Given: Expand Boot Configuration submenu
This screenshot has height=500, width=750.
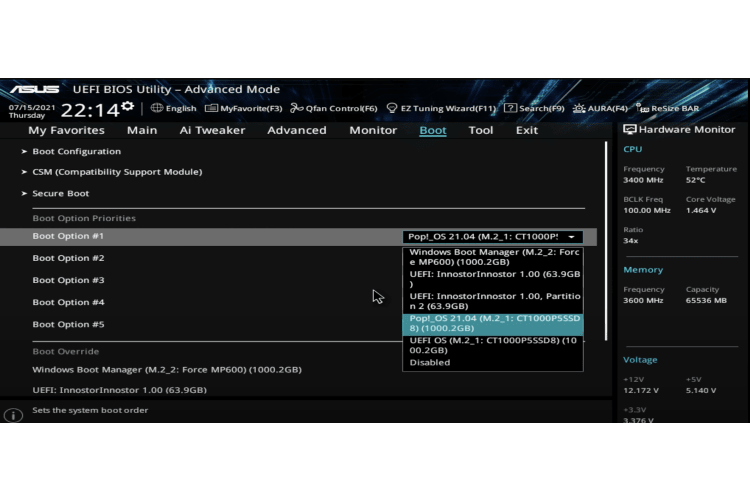Looking at the screenshot, I should [x=77, y=151].
